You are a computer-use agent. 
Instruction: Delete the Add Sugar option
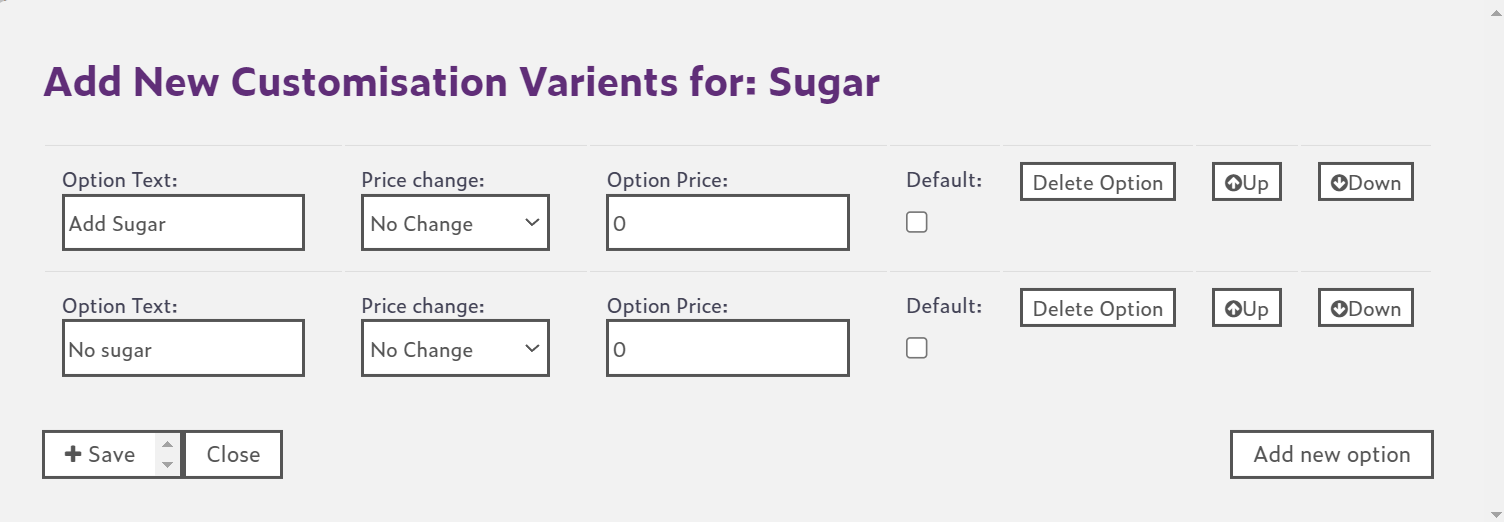(x=1097, y=183)
